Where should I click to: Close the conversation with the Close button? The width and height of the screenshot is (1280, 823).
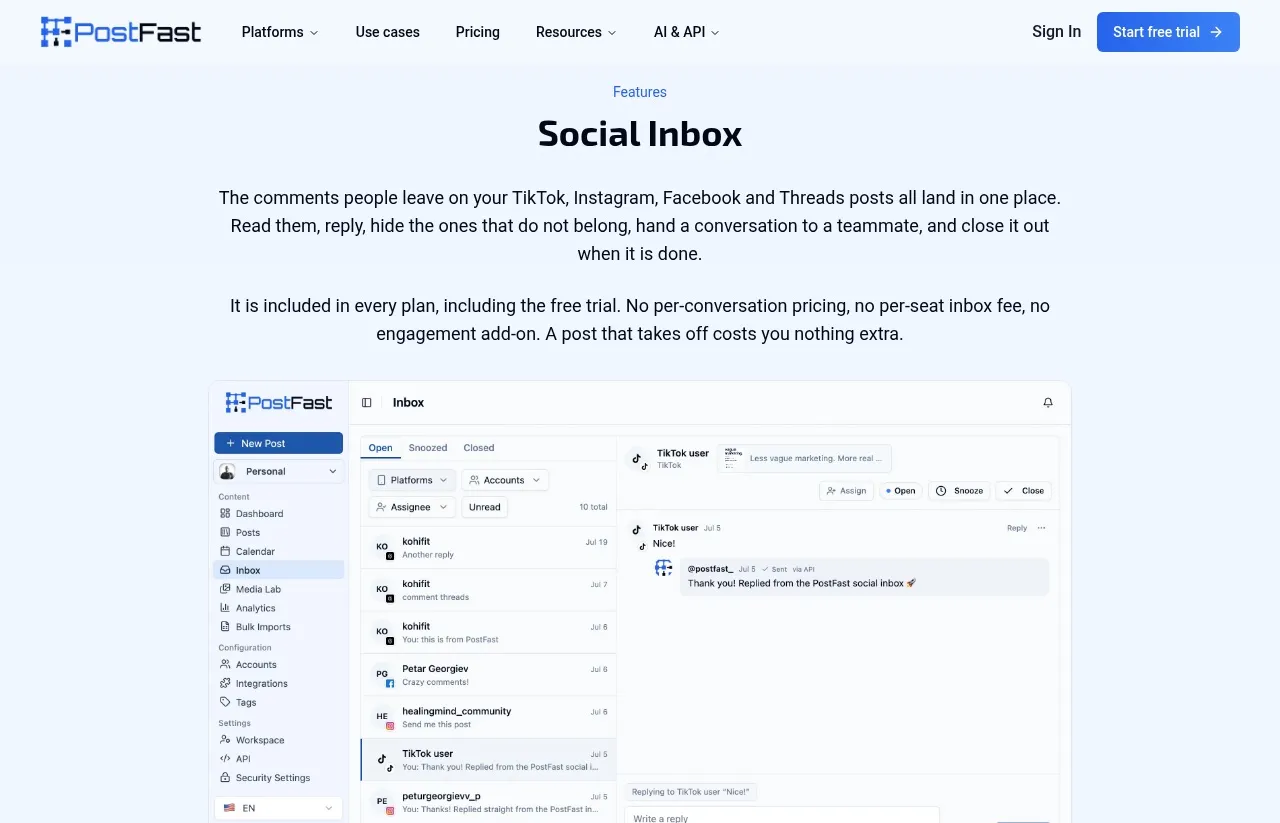pos(1024,491)
